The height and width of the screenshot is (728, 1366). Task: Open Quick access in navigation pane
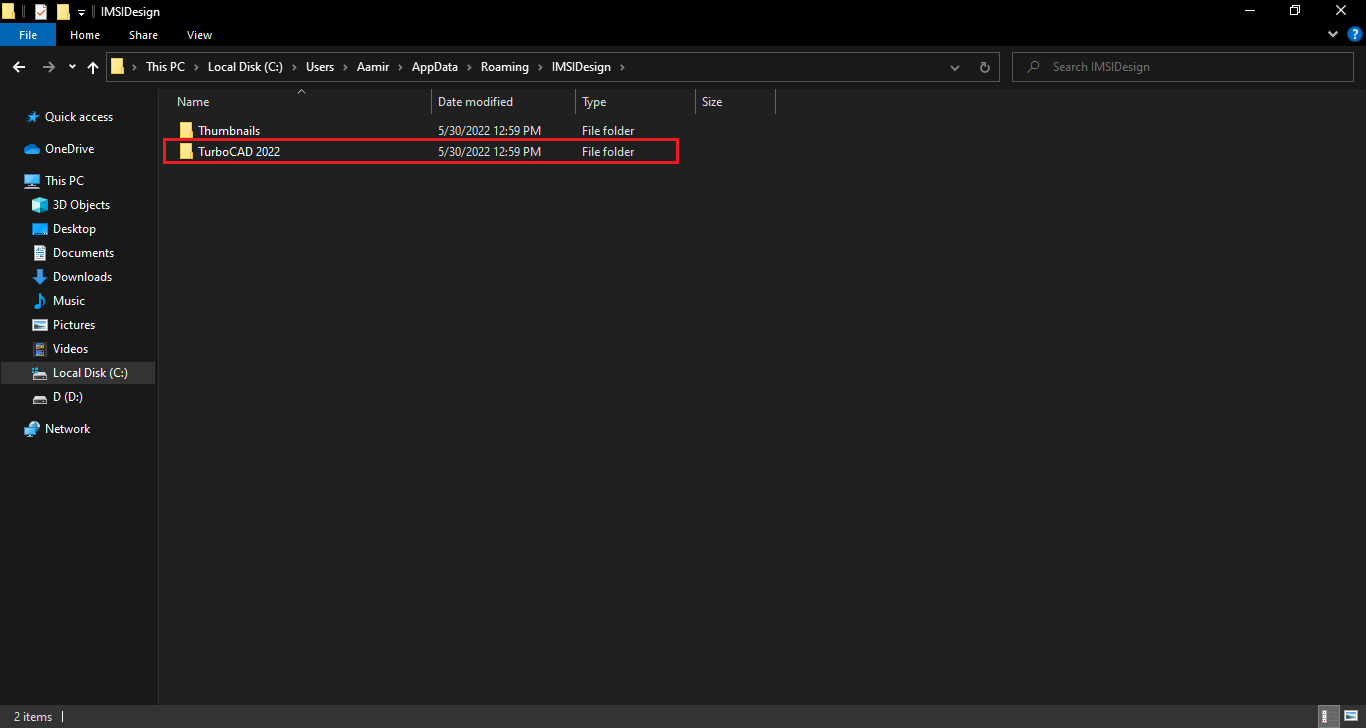(78, 117)
